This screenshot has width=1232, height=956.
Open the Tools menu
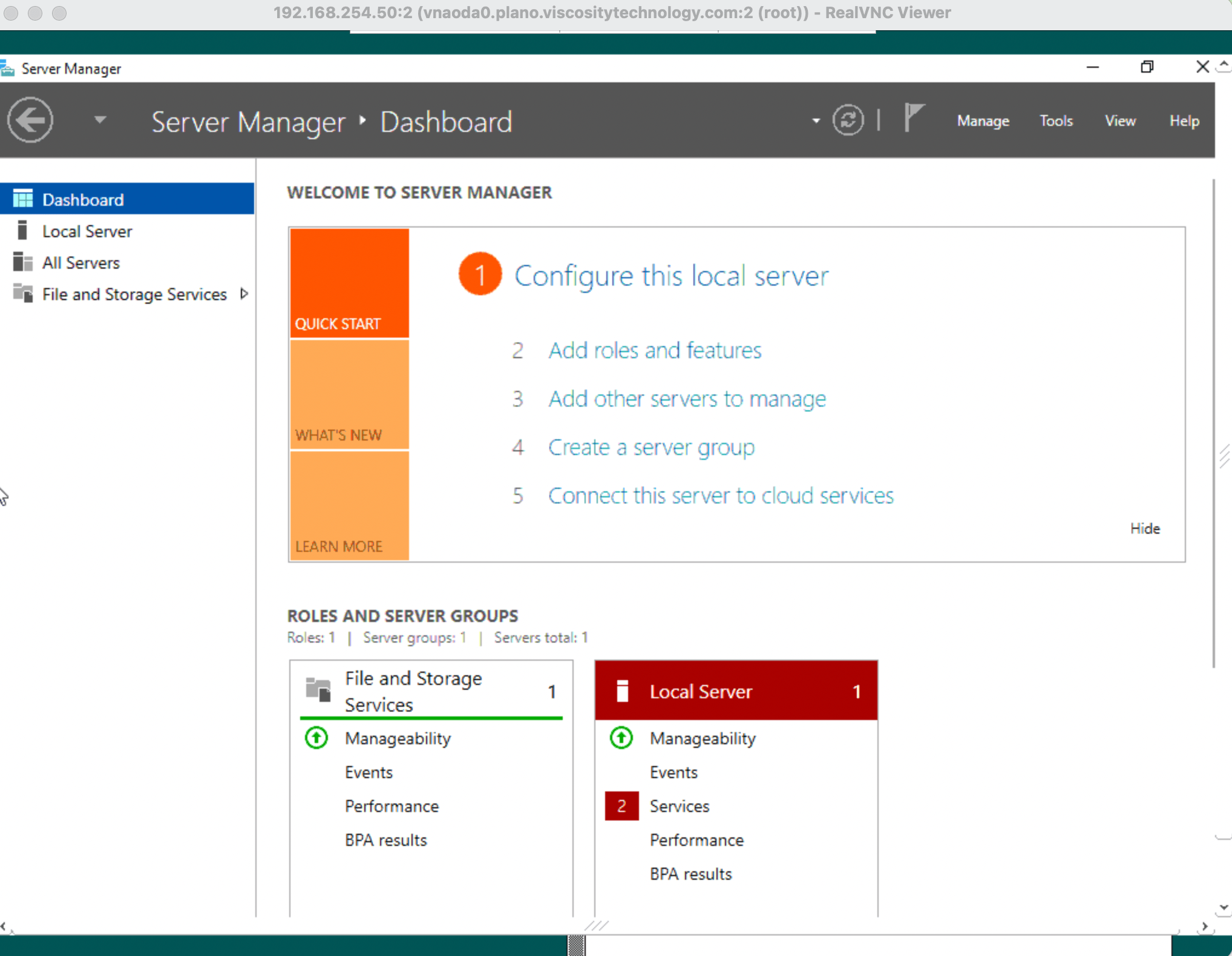pos(1056,120)
